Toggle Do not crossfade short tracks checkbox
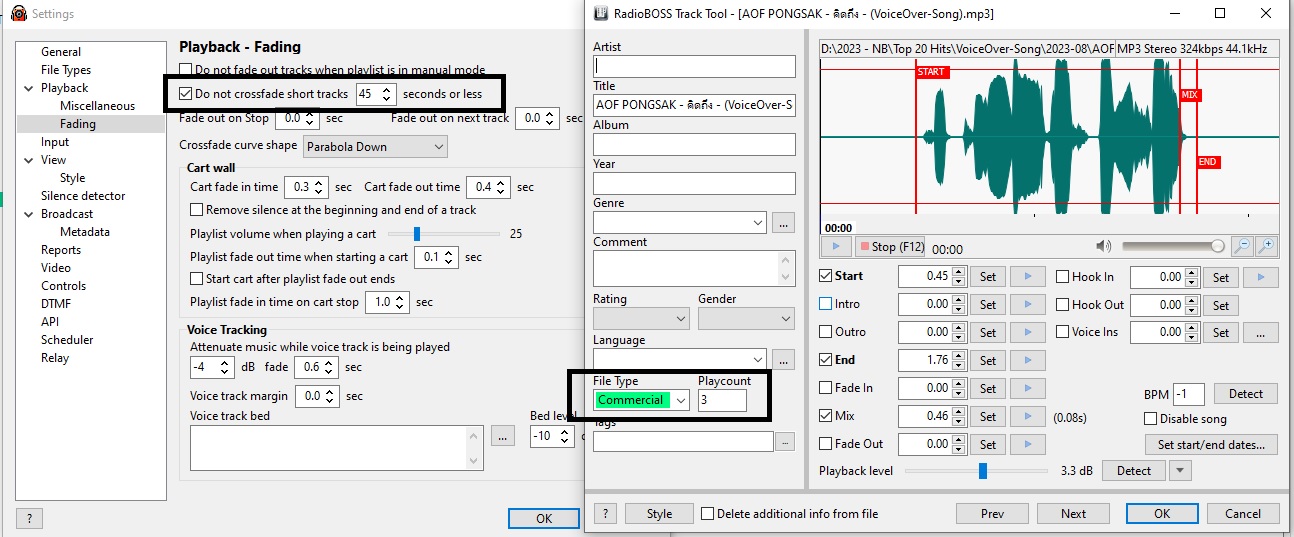This screenshot has width=1294, height=537. 185,94
